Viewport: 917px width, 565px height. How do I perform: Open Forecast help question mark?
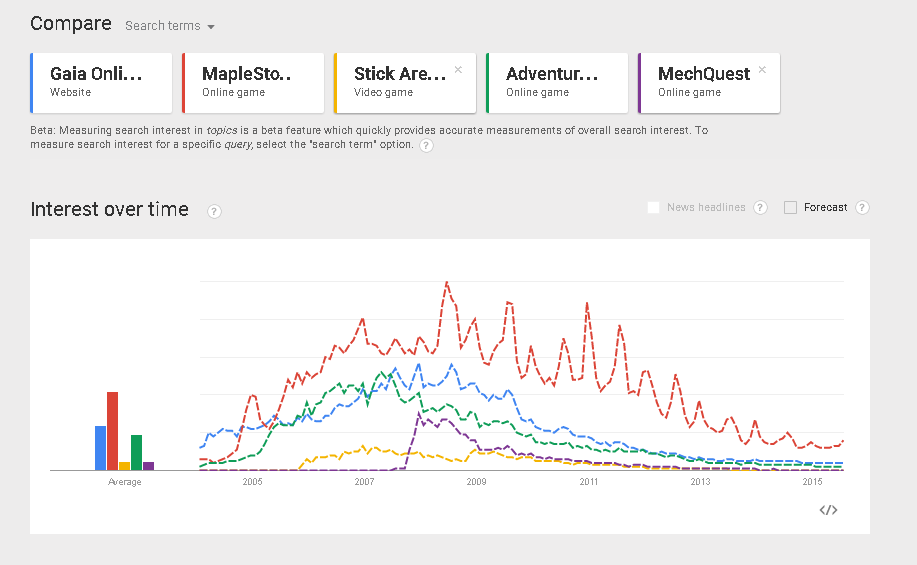[862, 208]
